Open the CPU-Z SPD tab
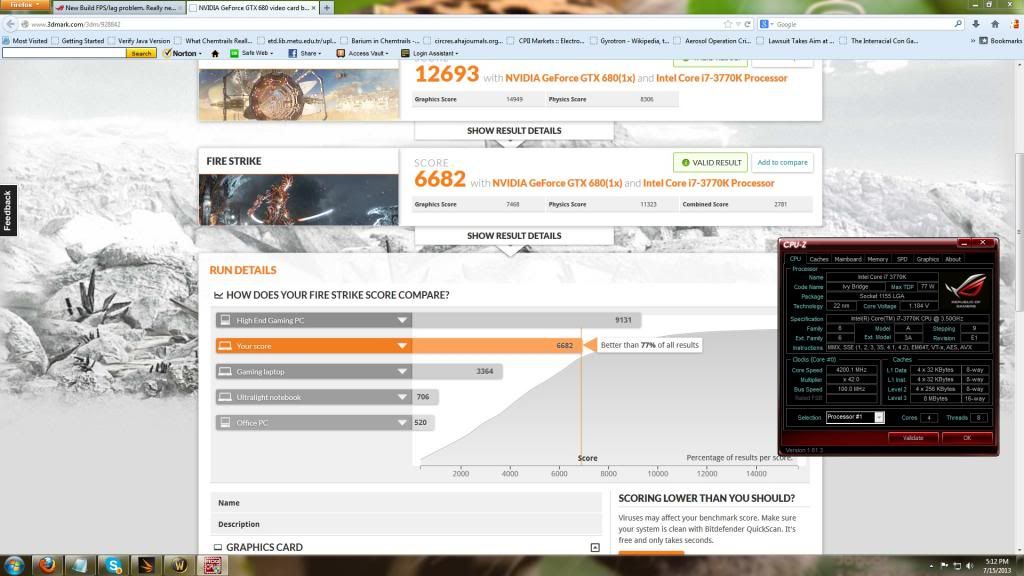Viewport: 1024px width, 576px height. pyautogui.click(x=902, y=259)
